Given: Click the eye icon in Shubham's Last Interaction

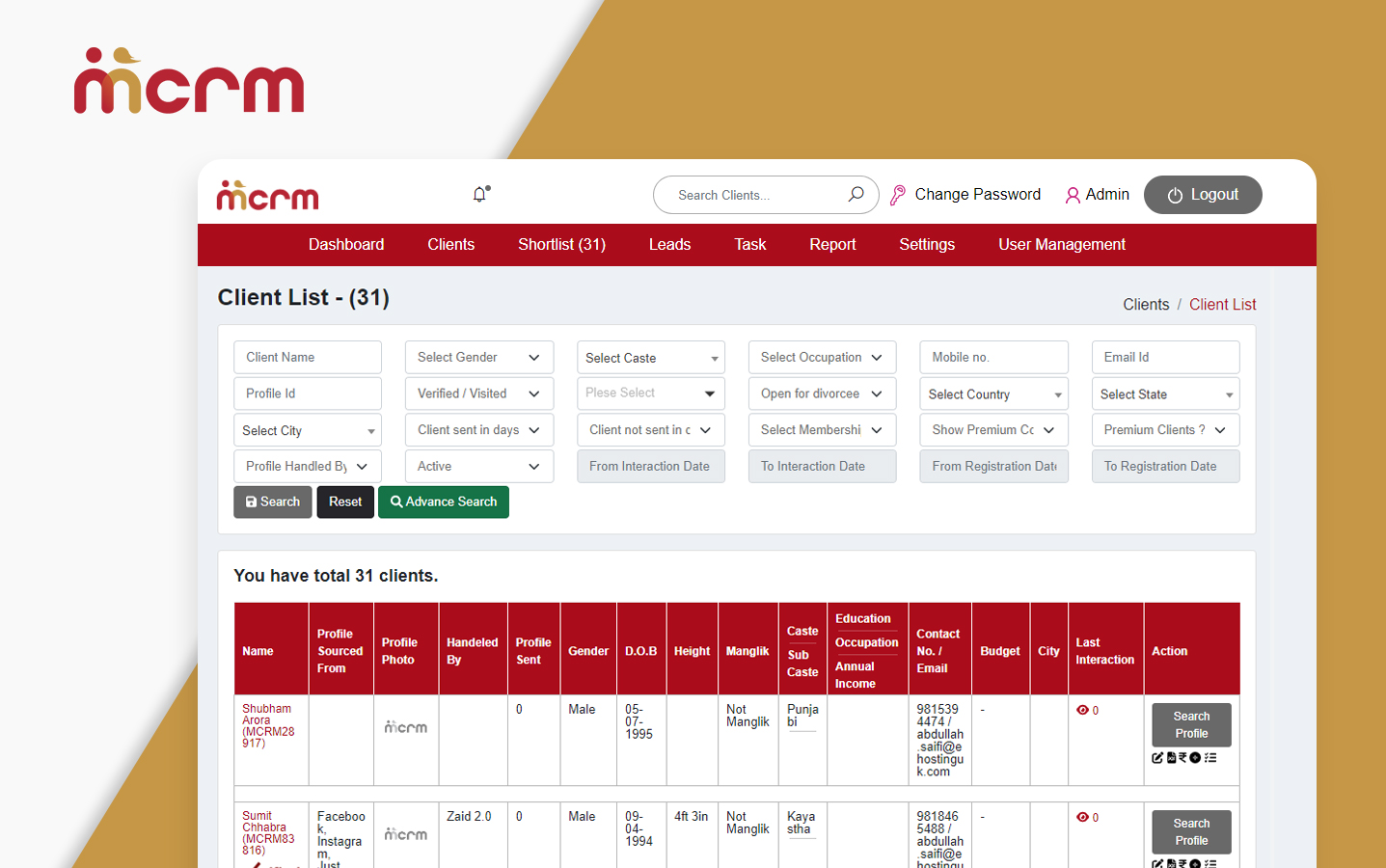Looking at the screenshot, I should [1081, 710].
